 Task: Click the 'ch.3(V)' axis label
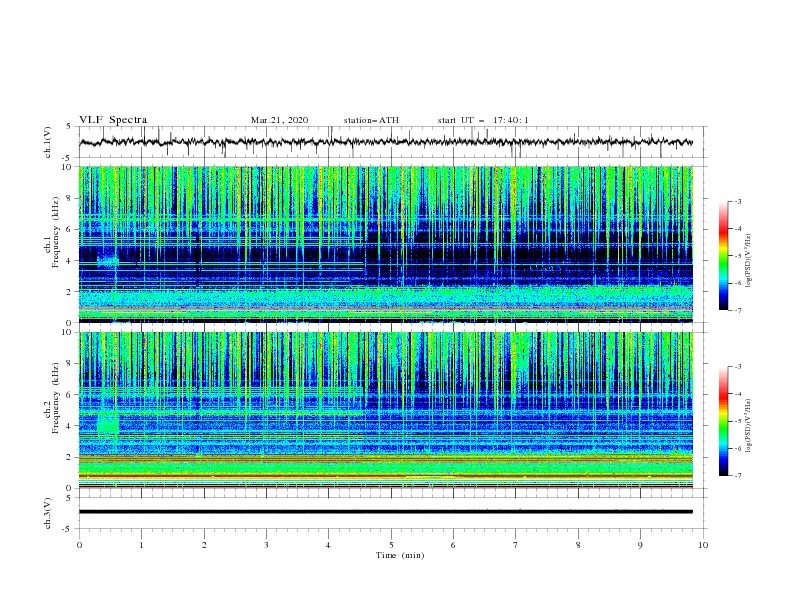(48, 513)
